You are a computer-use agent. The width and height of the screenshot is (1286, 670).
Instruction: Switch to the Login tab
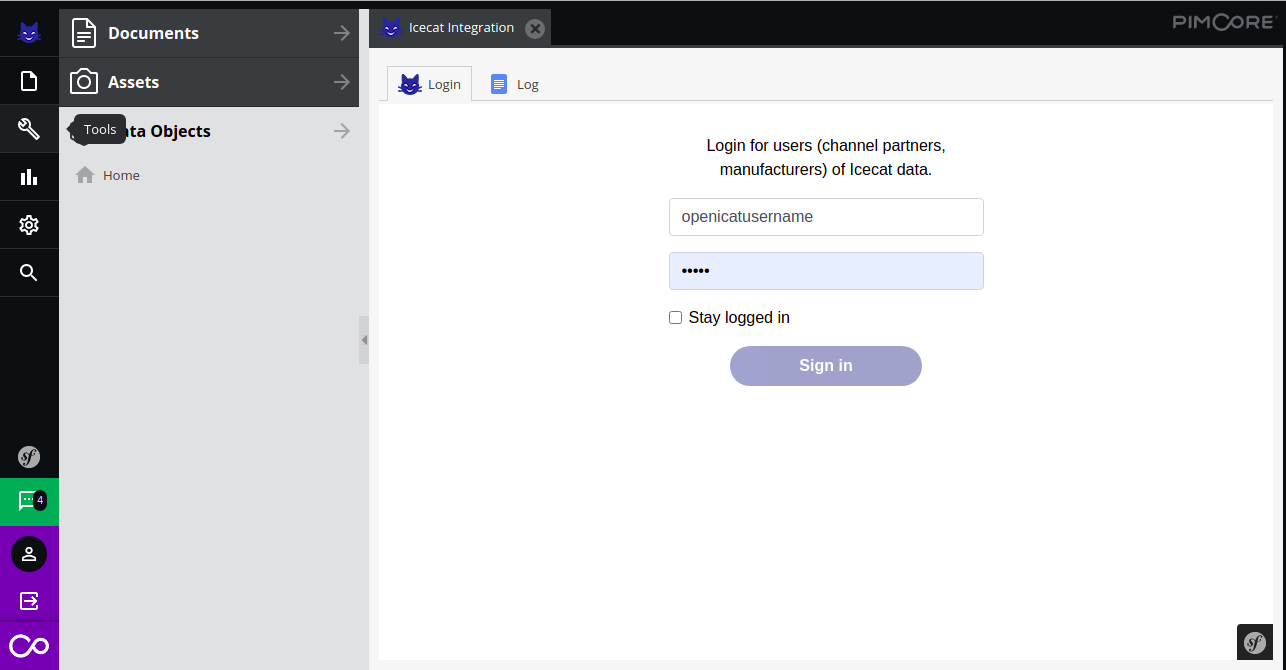[429, 84]
